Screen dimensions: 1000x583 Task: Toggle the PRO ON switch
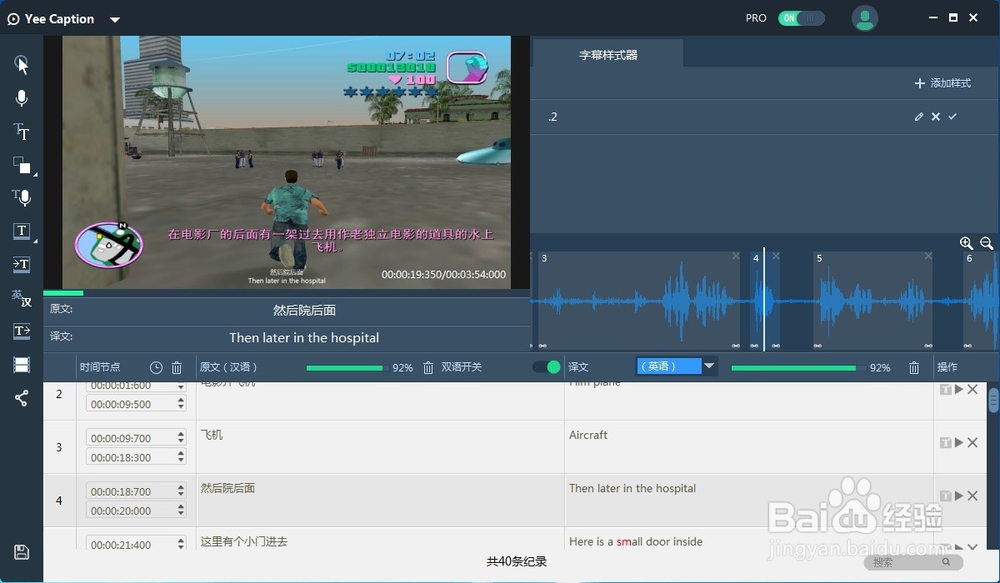[801, 18]
